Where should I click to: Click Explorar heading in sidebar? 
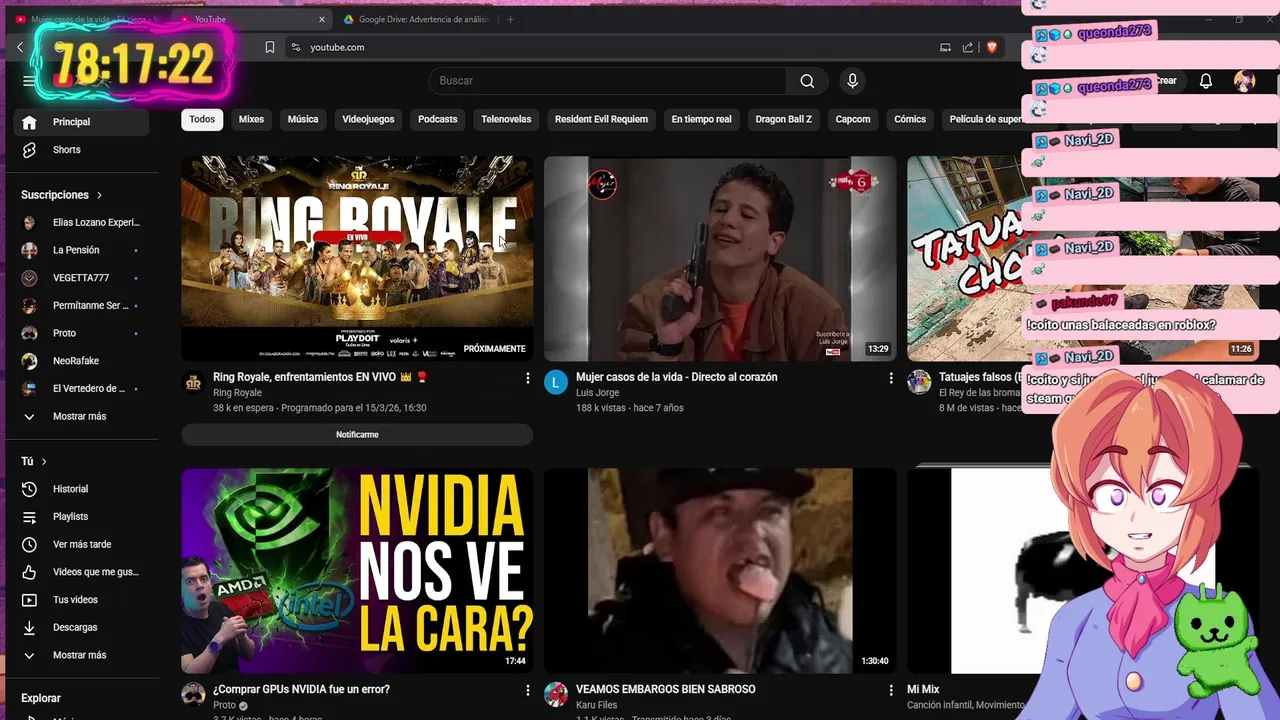[x=41, y=698]
